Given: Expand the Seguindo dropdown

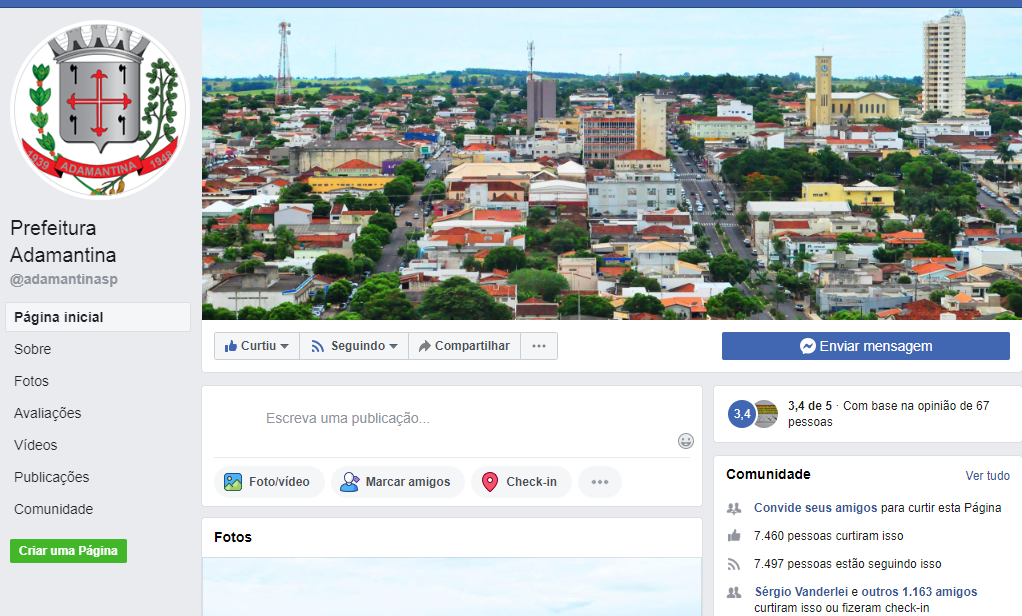Looking at the screenshot, I should 354,346.
